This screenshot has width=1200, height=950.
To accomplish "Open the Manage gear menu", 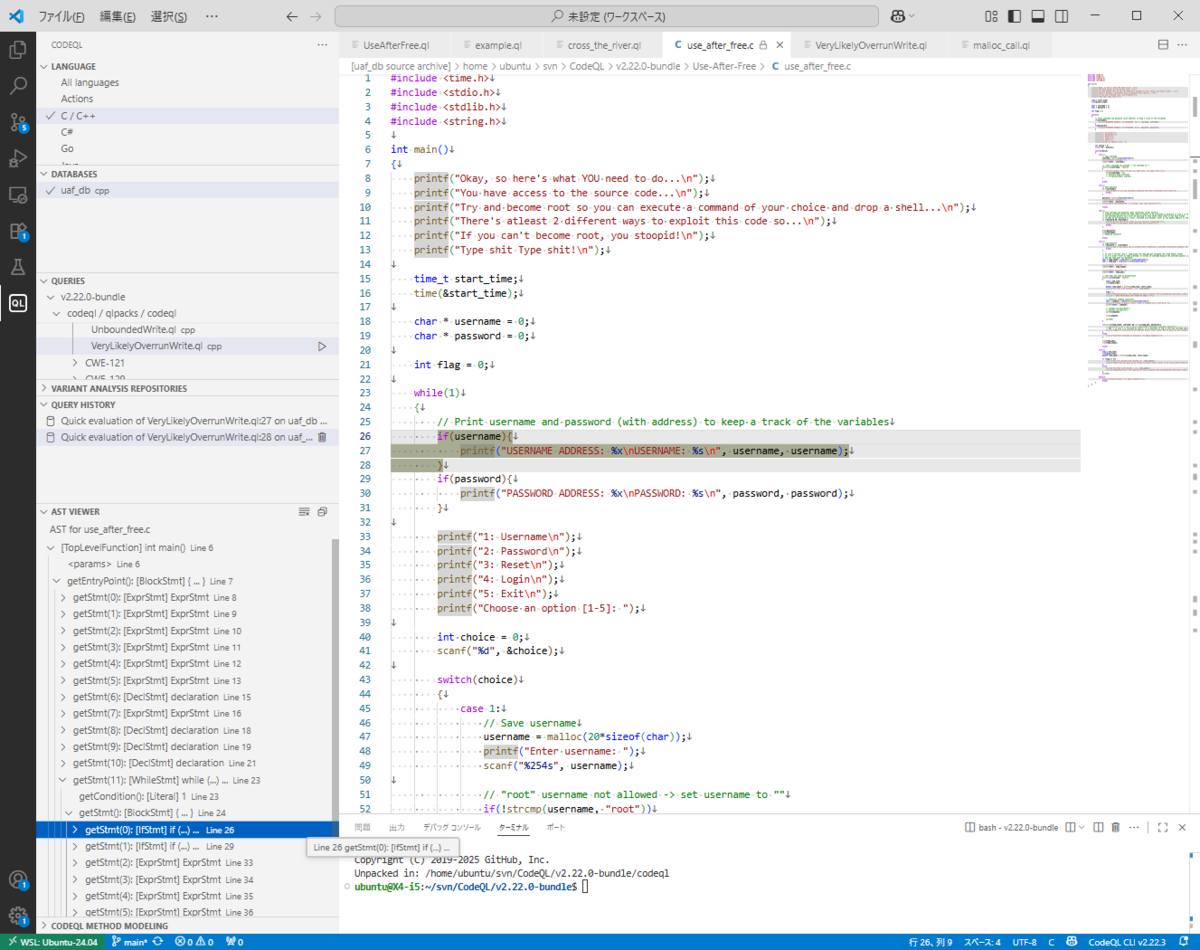I will pos(18,915).
